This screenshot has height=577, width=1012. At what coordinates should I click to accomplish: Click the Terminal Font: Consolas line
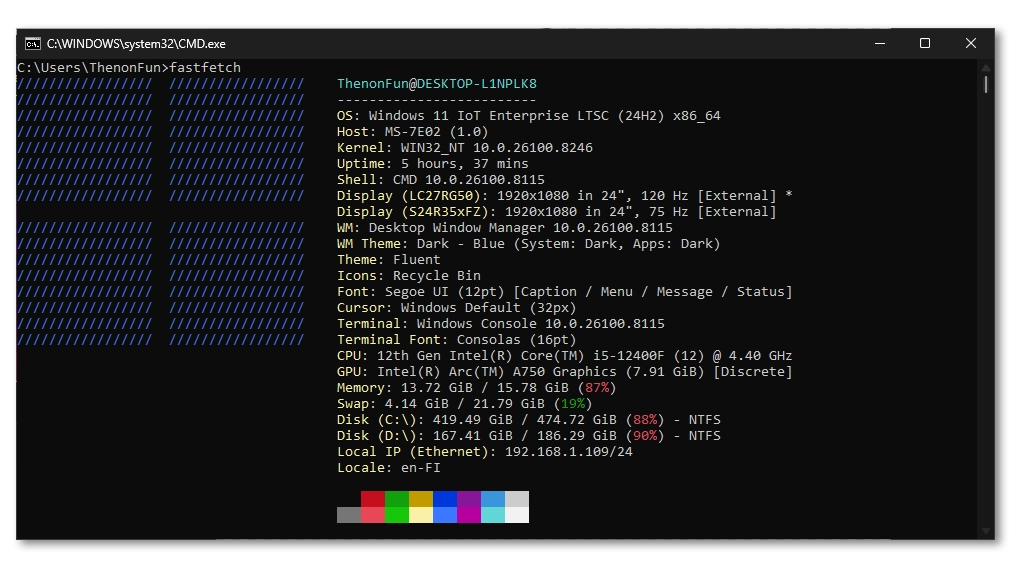coord(456,339)
